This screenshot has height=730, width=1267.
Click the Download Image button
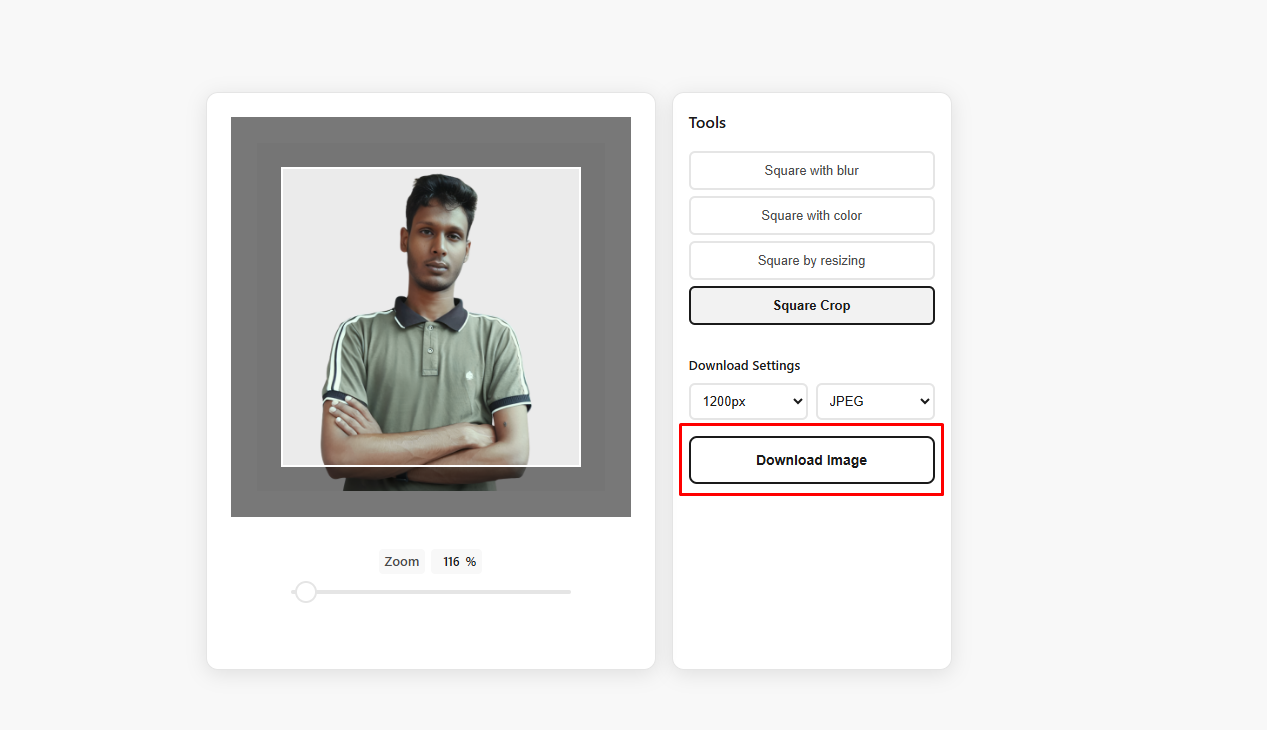coord(811,460)
